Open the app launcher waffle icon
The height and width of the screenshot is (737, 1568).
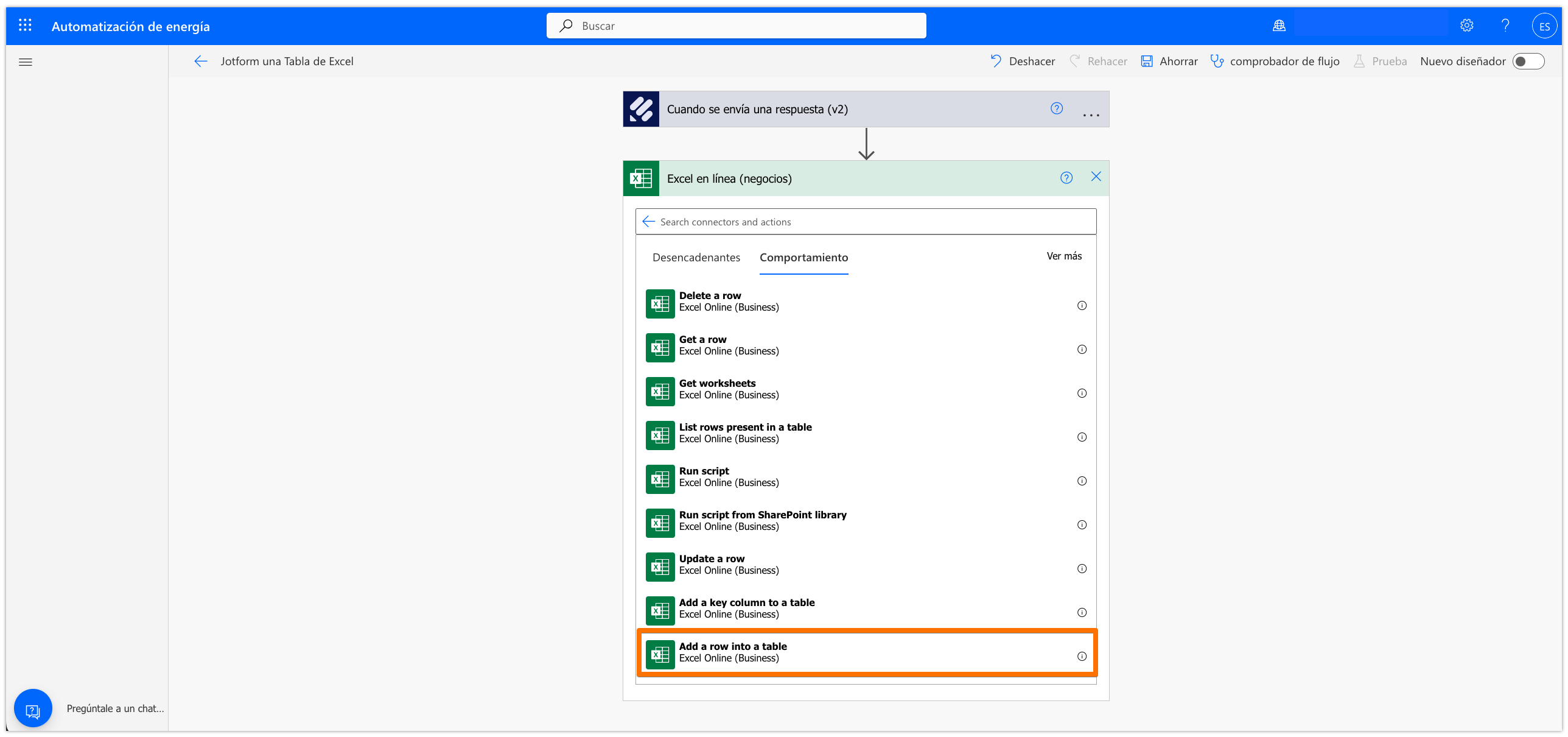coord(25,26)
